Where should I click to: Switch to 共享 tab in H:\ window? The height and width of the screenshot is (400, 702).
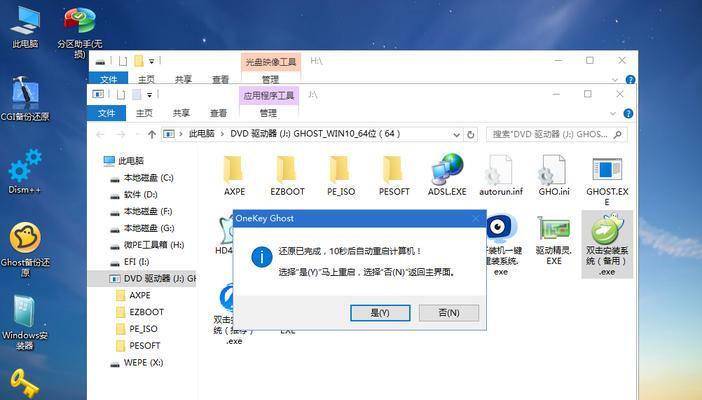pyautogui.click(x=184, y=79)
